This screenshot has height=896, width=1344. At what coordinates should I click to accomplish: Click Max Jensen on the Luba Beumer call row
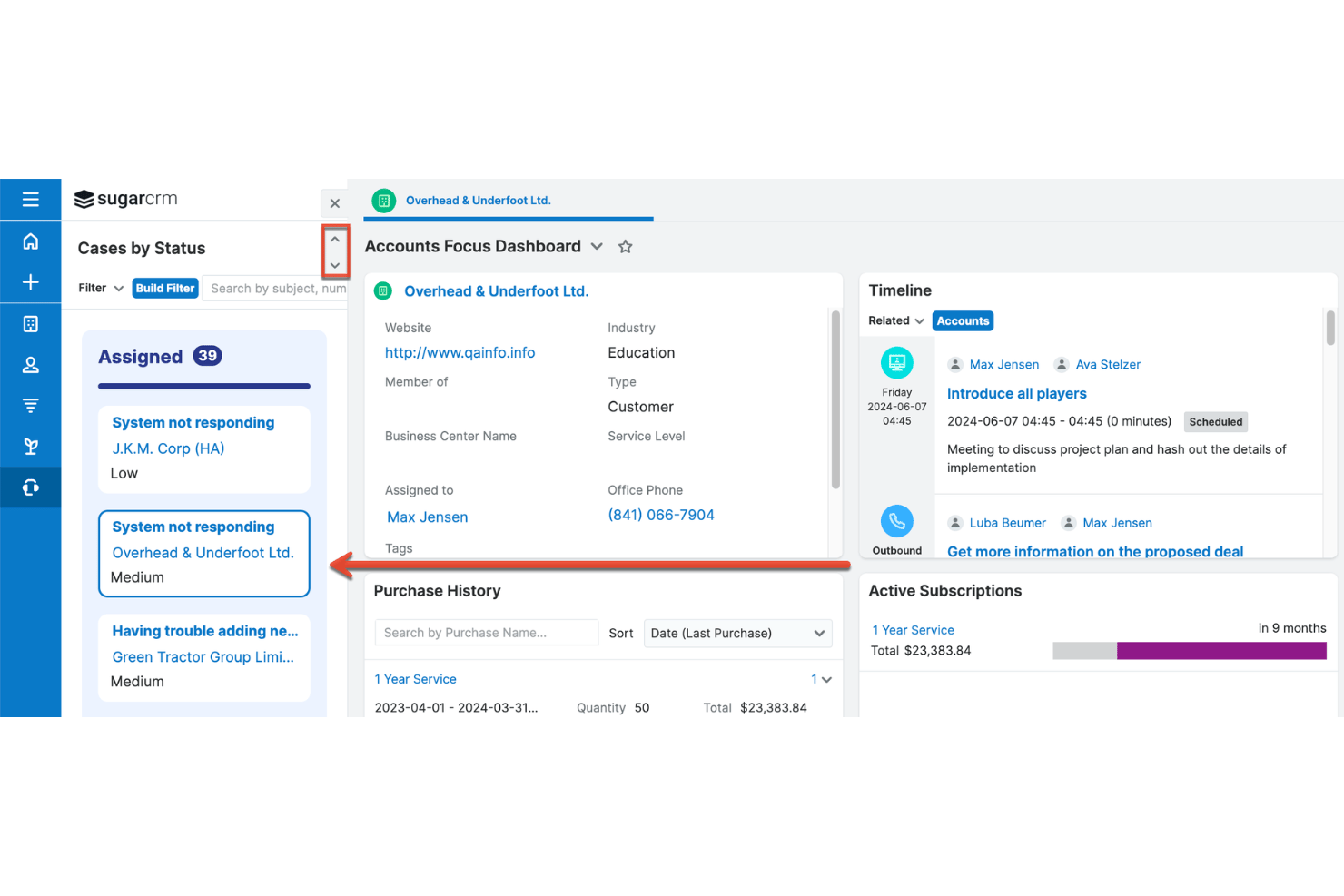coord(1117,523)
